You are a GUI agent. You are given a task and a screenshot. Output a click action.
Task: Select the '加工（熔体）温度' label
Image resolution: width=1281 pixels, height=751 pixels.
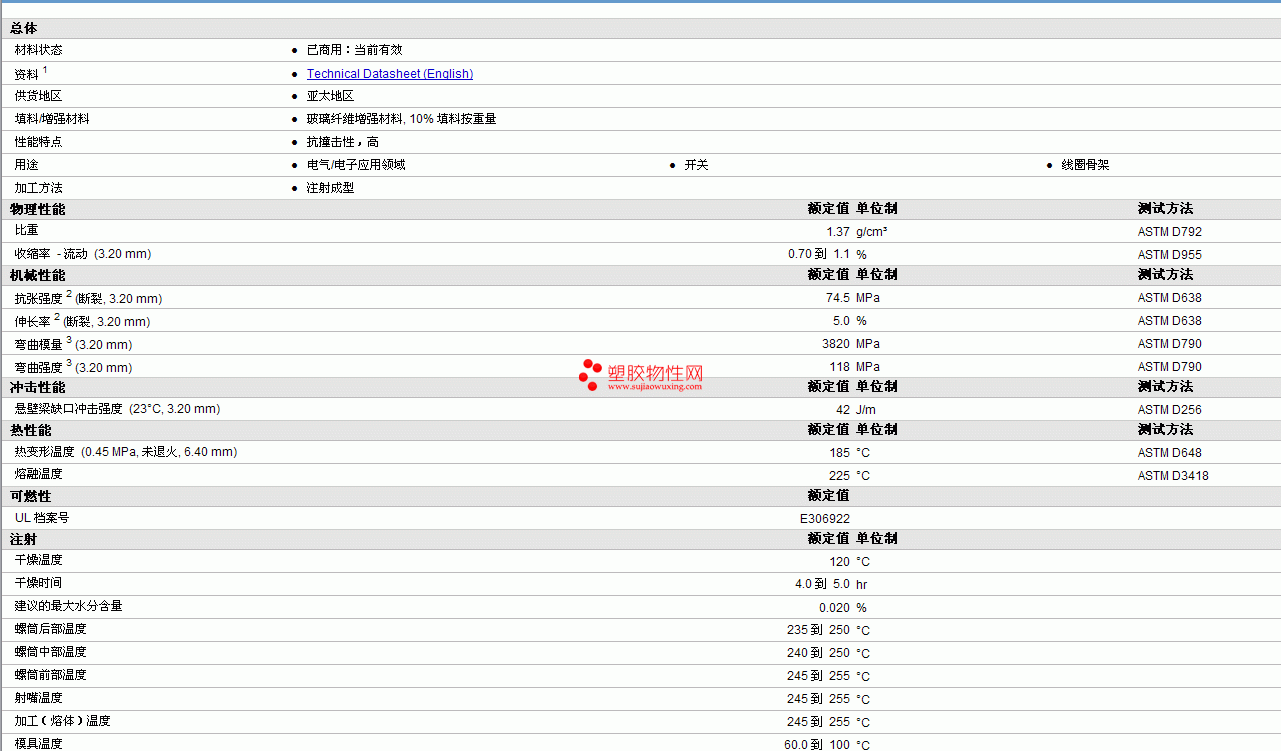63,722
